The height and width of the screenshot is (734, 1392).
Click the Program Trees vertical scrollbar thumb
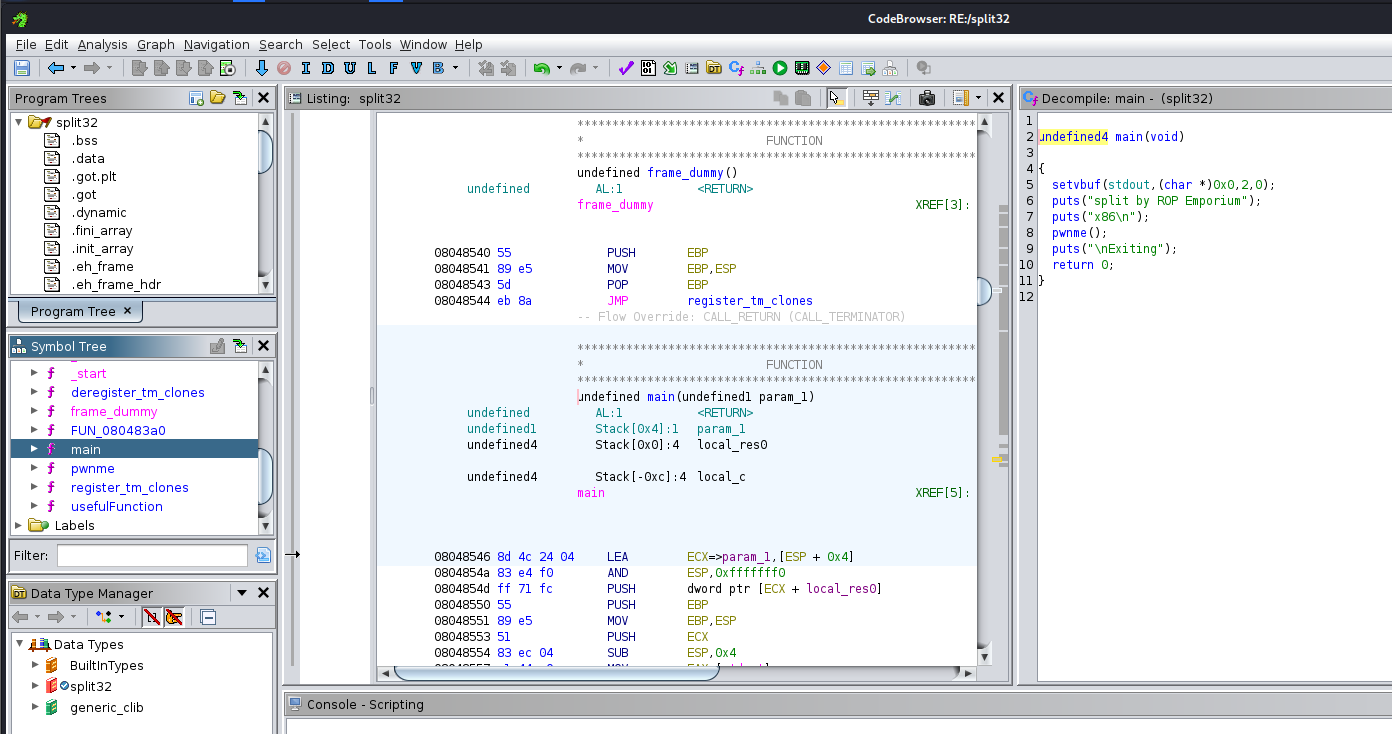point(266,152)
